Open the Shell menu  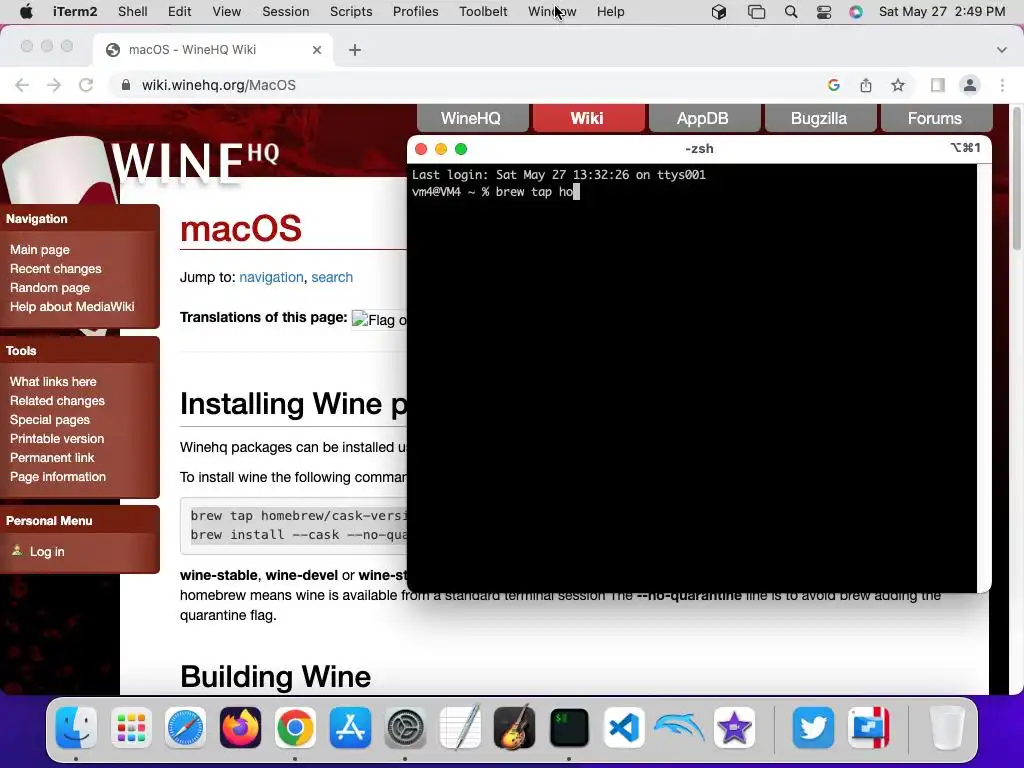click(133, 12)
